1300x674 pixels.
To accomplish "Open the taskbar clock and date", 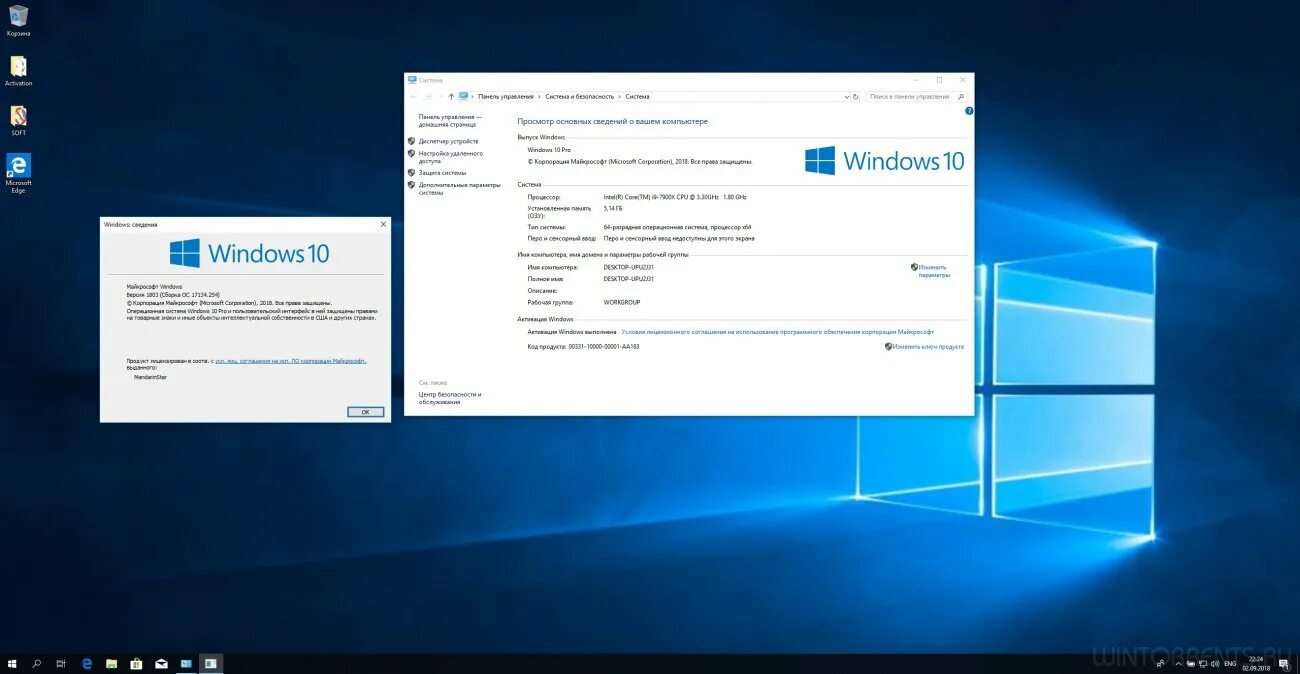I will click(1255, 663).
